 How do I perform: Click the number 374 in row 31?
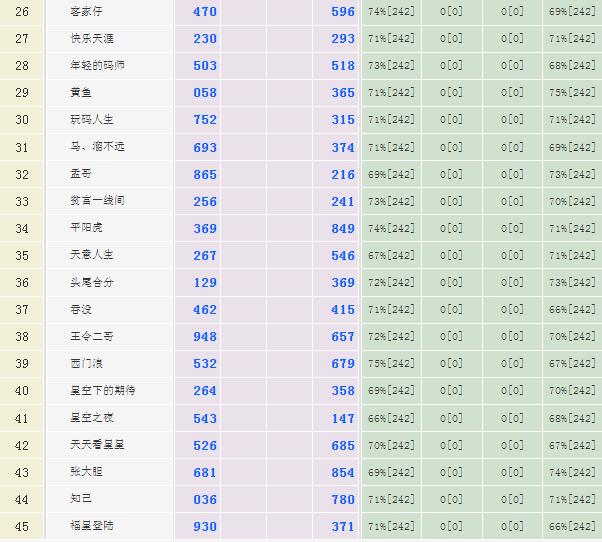tap(343, 147)
